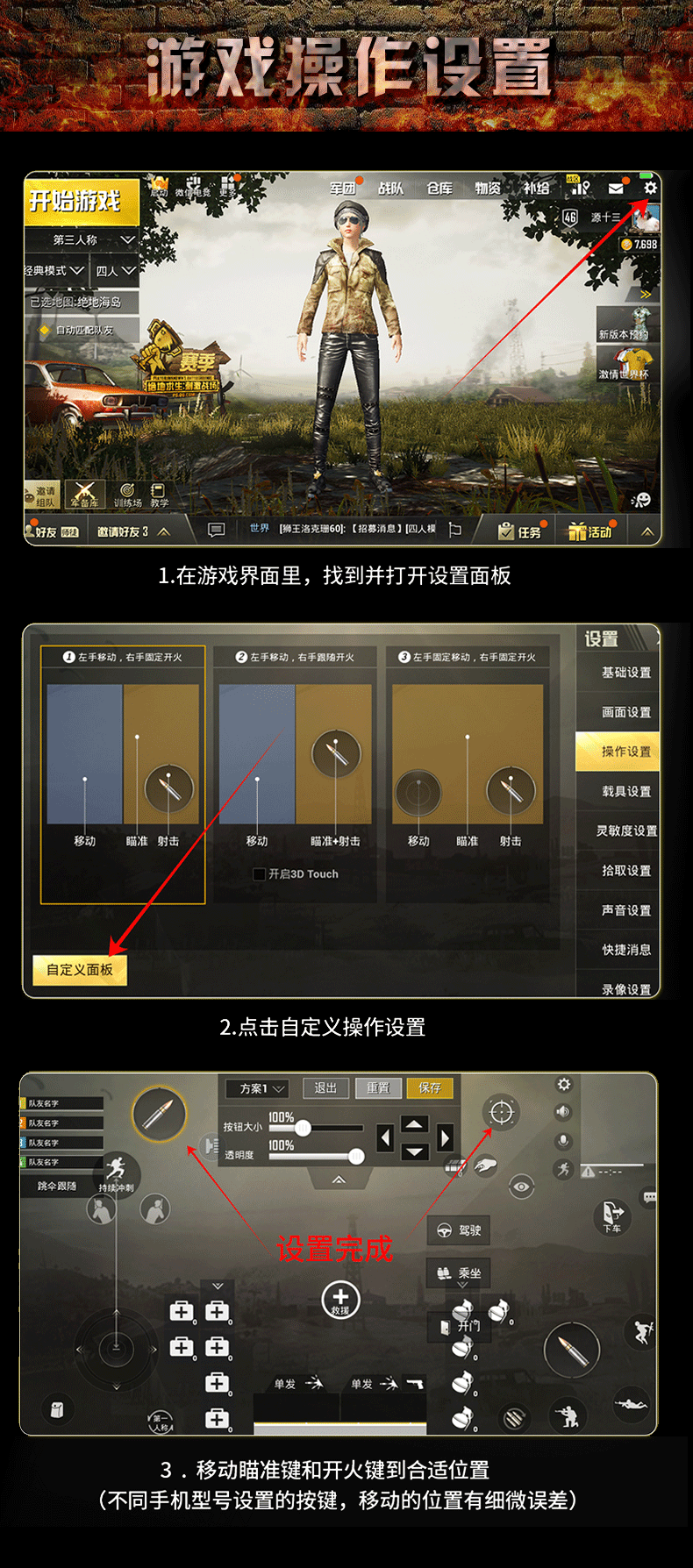Screen dimensions: 693x1568
Task: Expand the 第三人称 perspective dropdown
Action: [82, 239]
